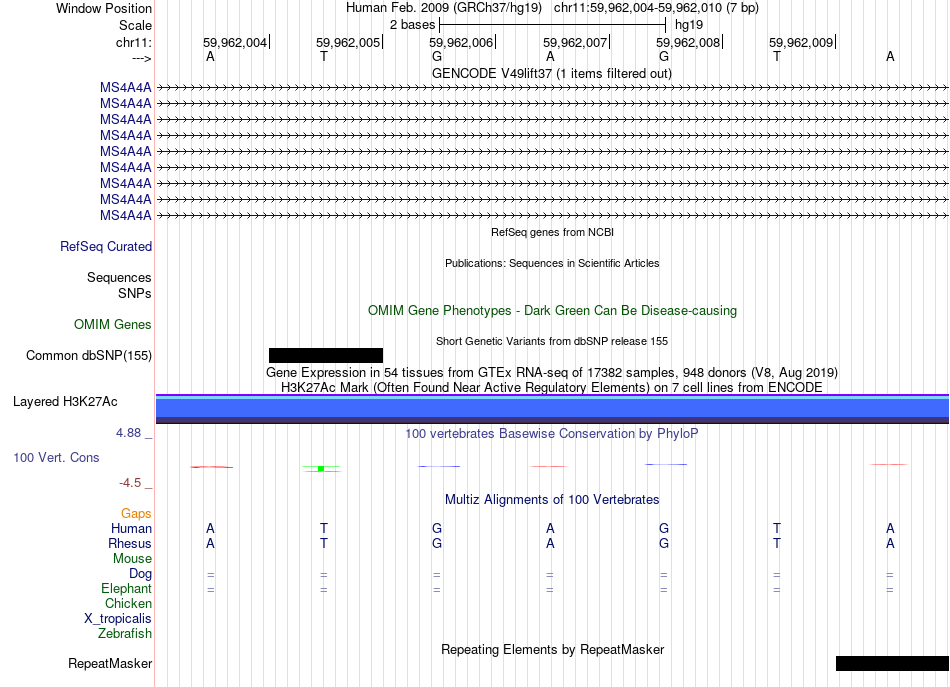Click the PhyloP Basewise Conservation title
Image resolution: width=950 pixels, height=687 pixels.
pos(552,434)
